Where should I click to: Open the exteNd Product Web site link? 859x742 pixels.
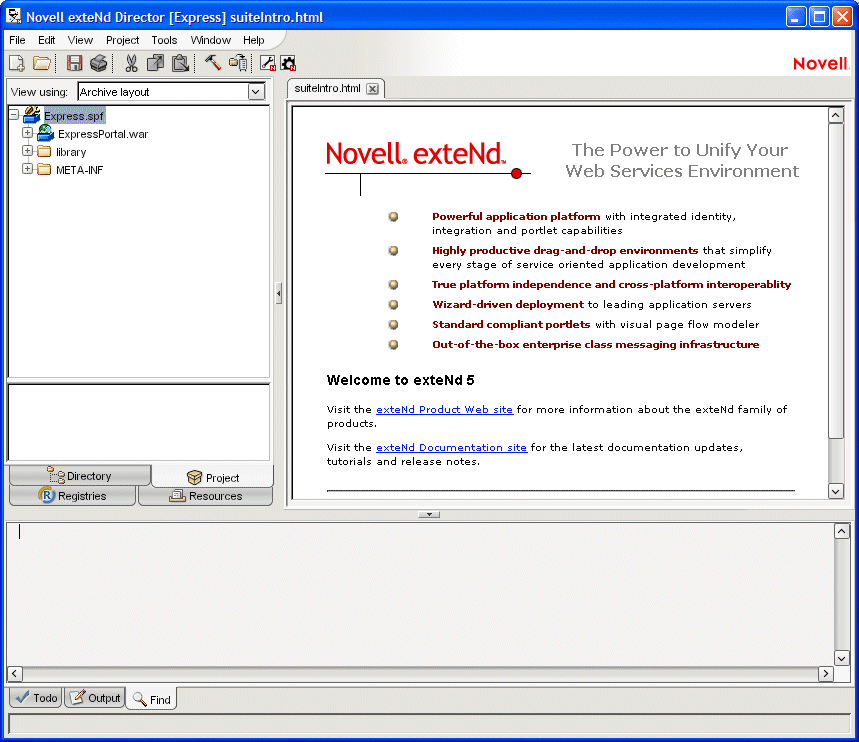tap(444, 409)
